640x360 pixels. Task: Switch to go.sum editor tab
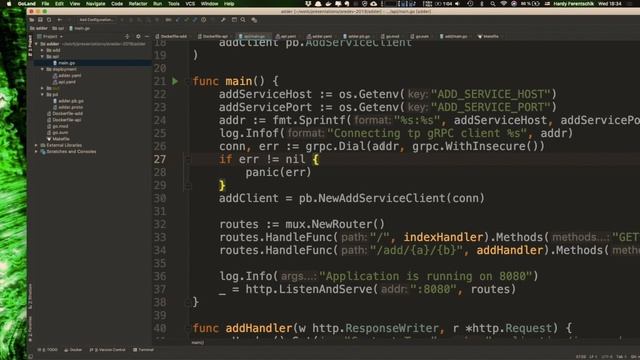point(420,36)
